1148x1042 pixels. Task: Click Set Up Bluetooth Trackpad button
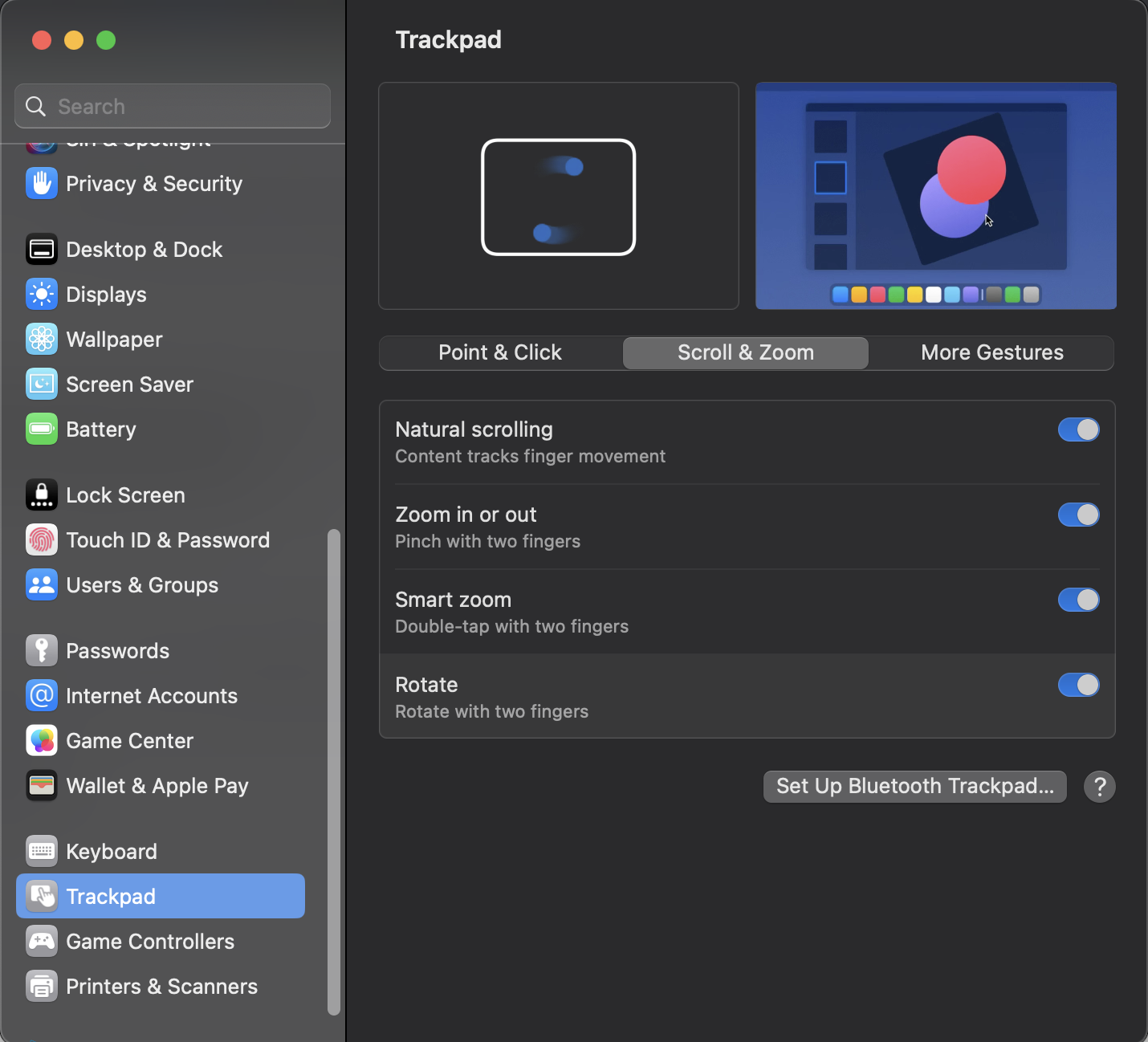coord(914,787)
